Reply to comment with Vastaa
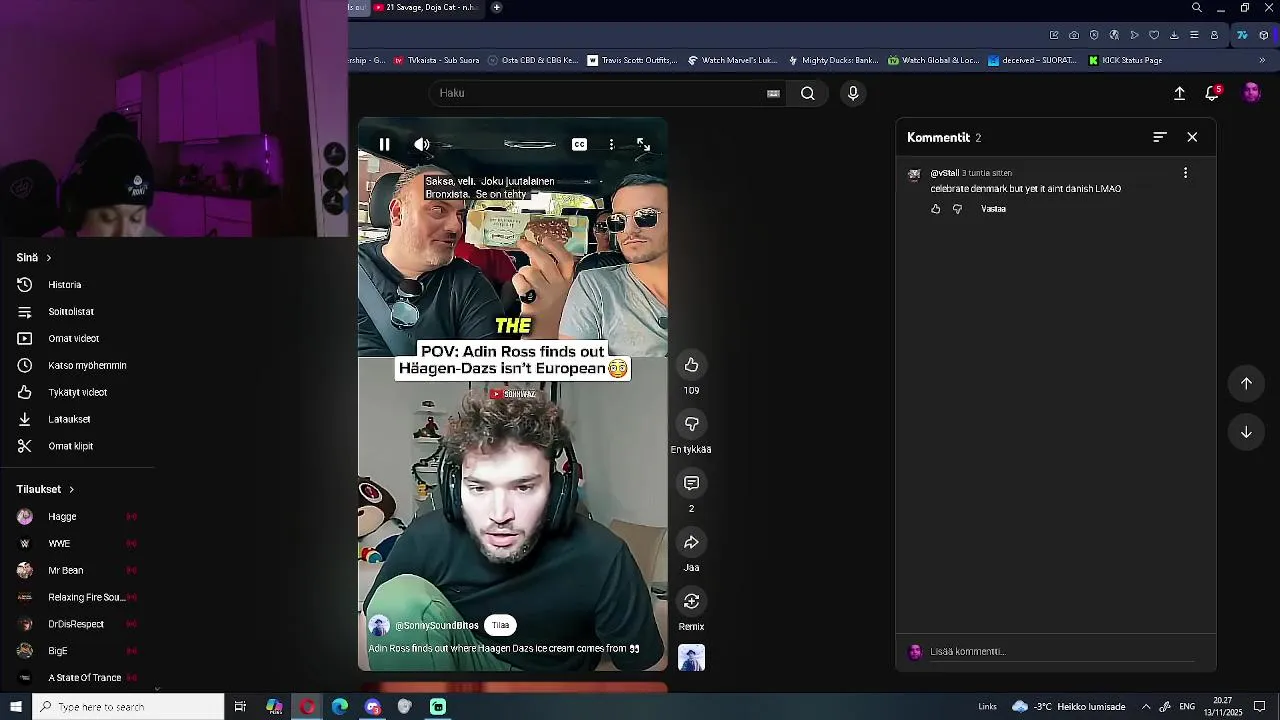The width and height of the screenshot is (1280, 720). pyautogui.click(x=993, y=209)
